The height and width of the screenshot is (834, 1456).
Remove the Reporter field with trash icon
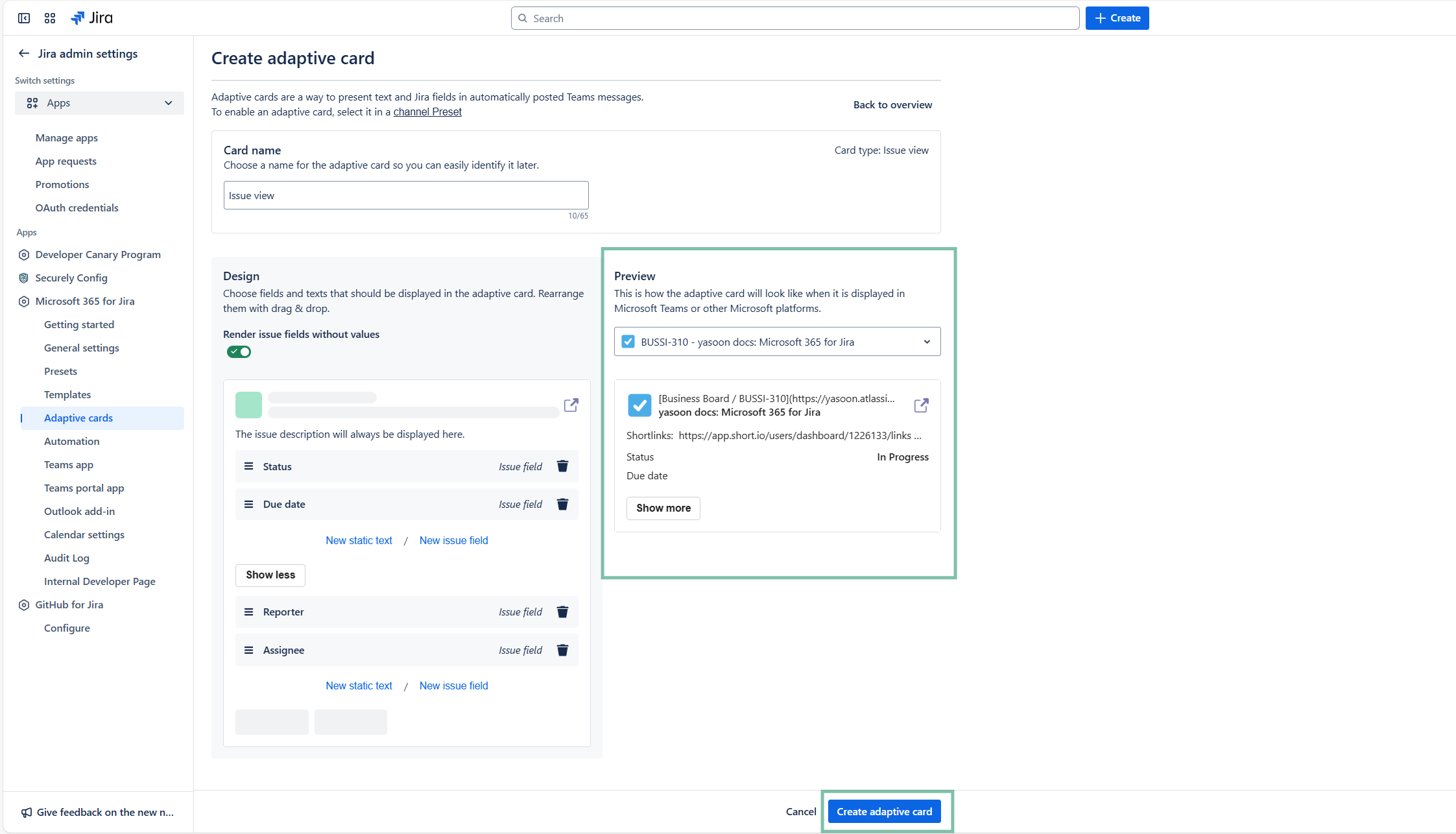pyautogui.click(x=562, y=612)
